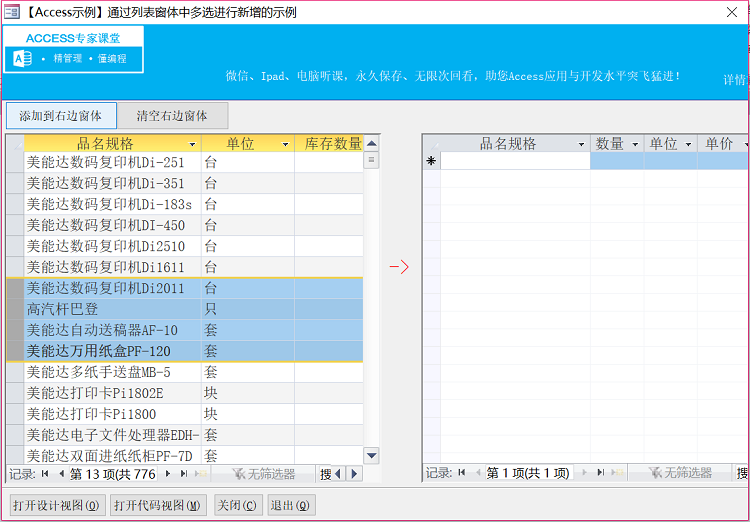Click the left list vertical scrollbar thumb
The image size is (750, 522).
(371, 160)
